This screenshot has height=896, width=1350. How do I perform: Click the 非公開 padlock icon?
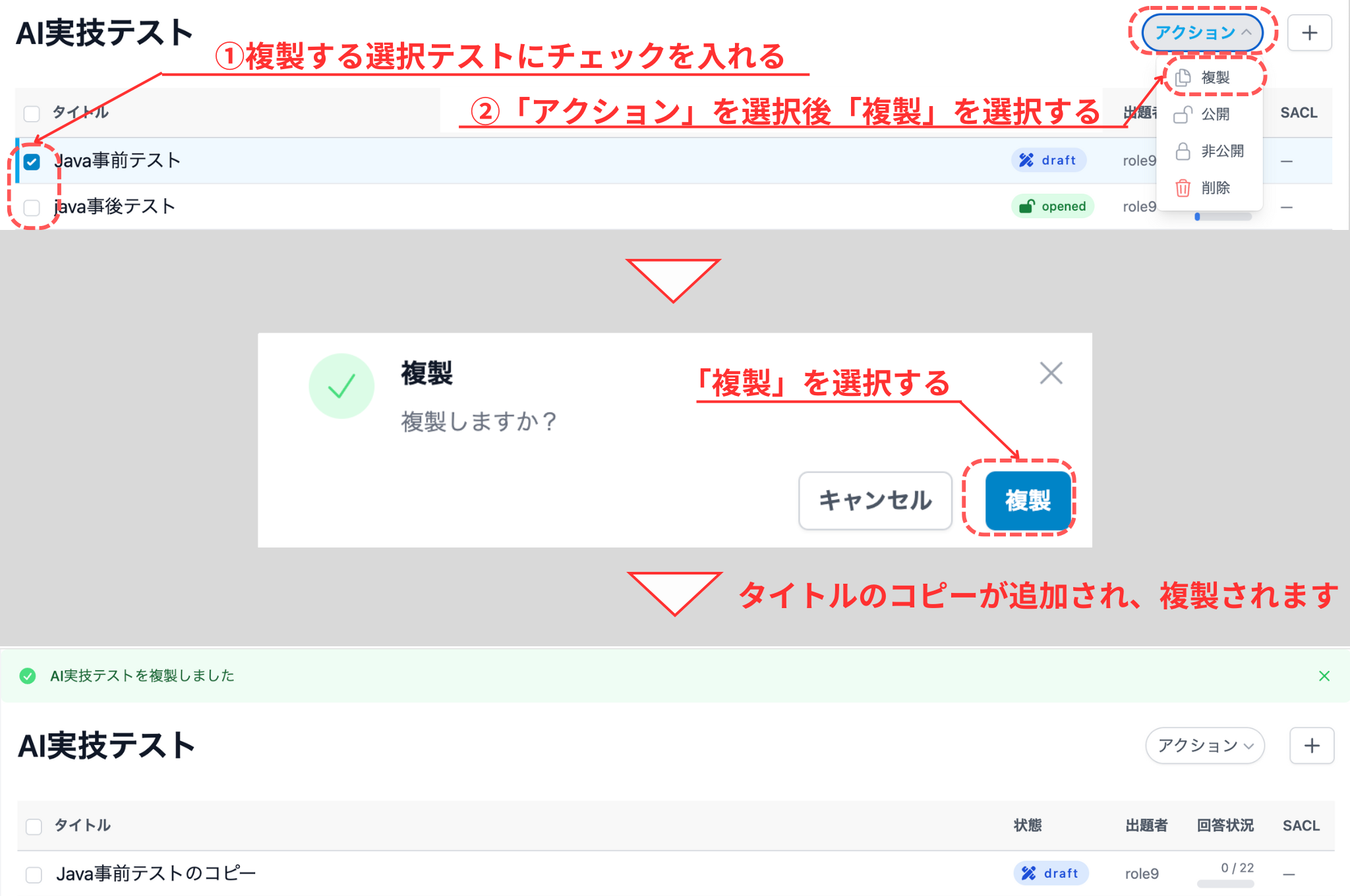tap(1183, 151)
